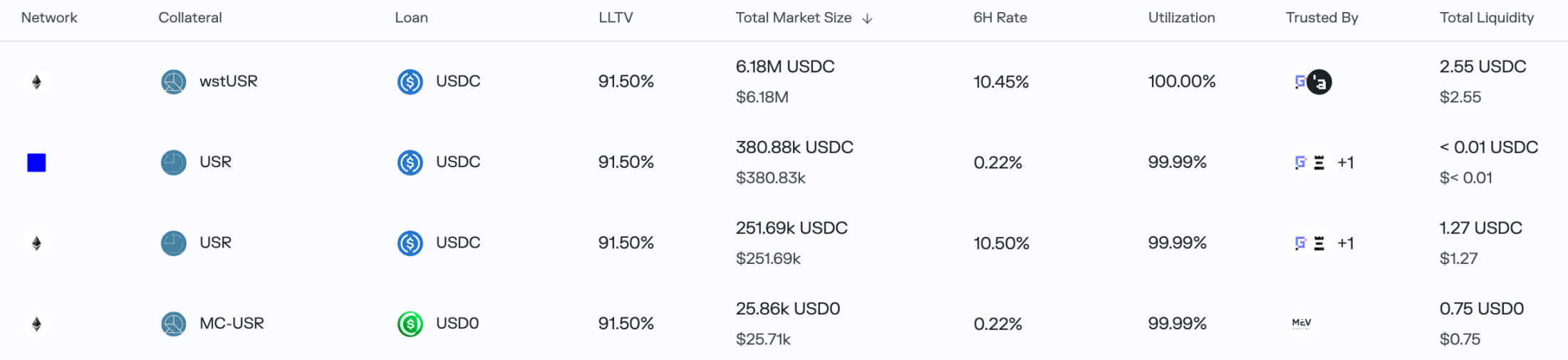
Task: Click the MC-USR collateral token icon
Action: (x=174, y=324)
